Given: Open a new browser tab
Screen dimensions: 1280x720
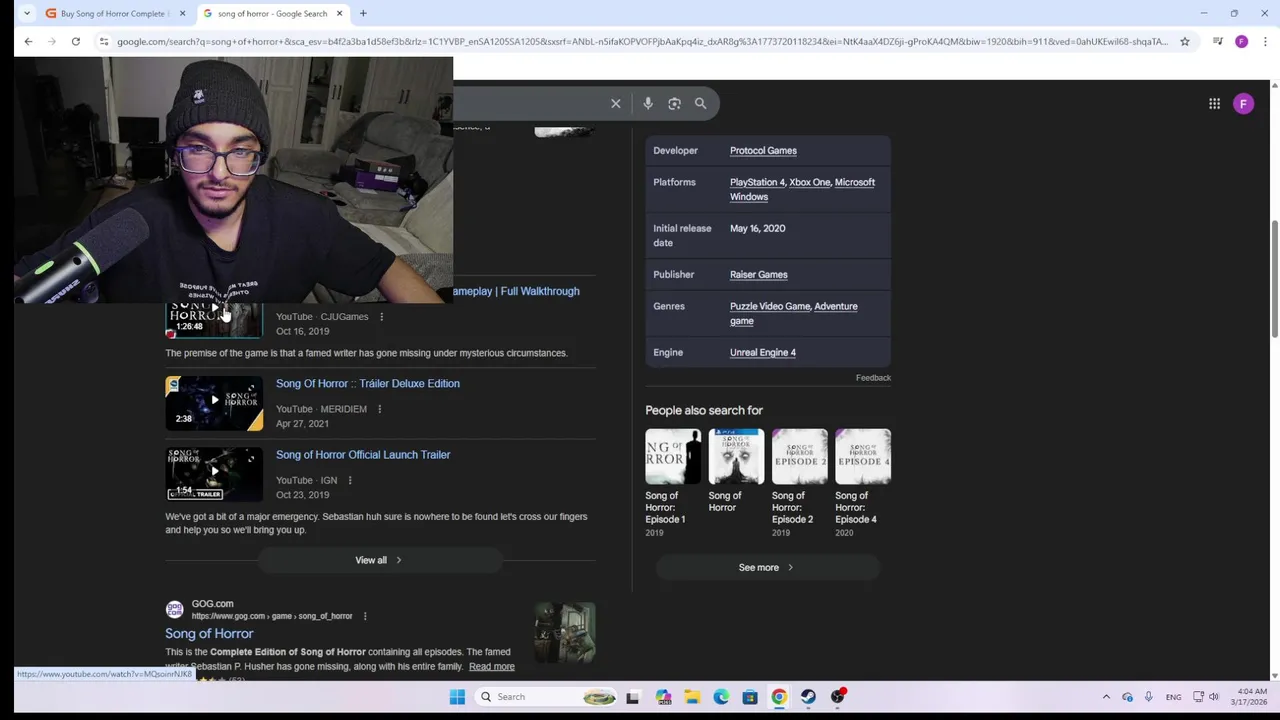Looking at the screenshot, I should pyautogui.click(x=363, y=13).
